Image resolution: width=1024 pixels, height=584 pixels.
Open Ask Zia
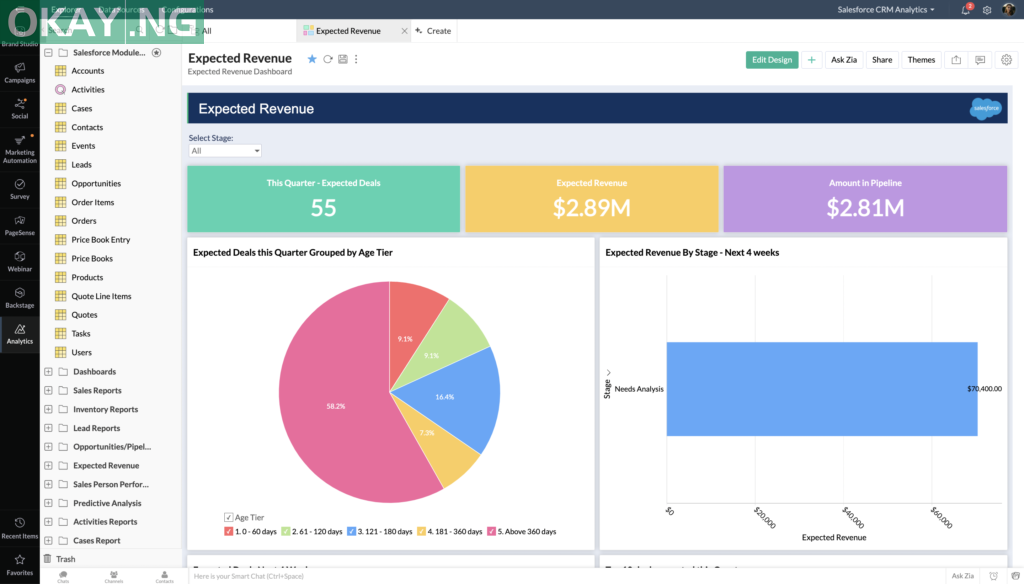click(845, 59)
